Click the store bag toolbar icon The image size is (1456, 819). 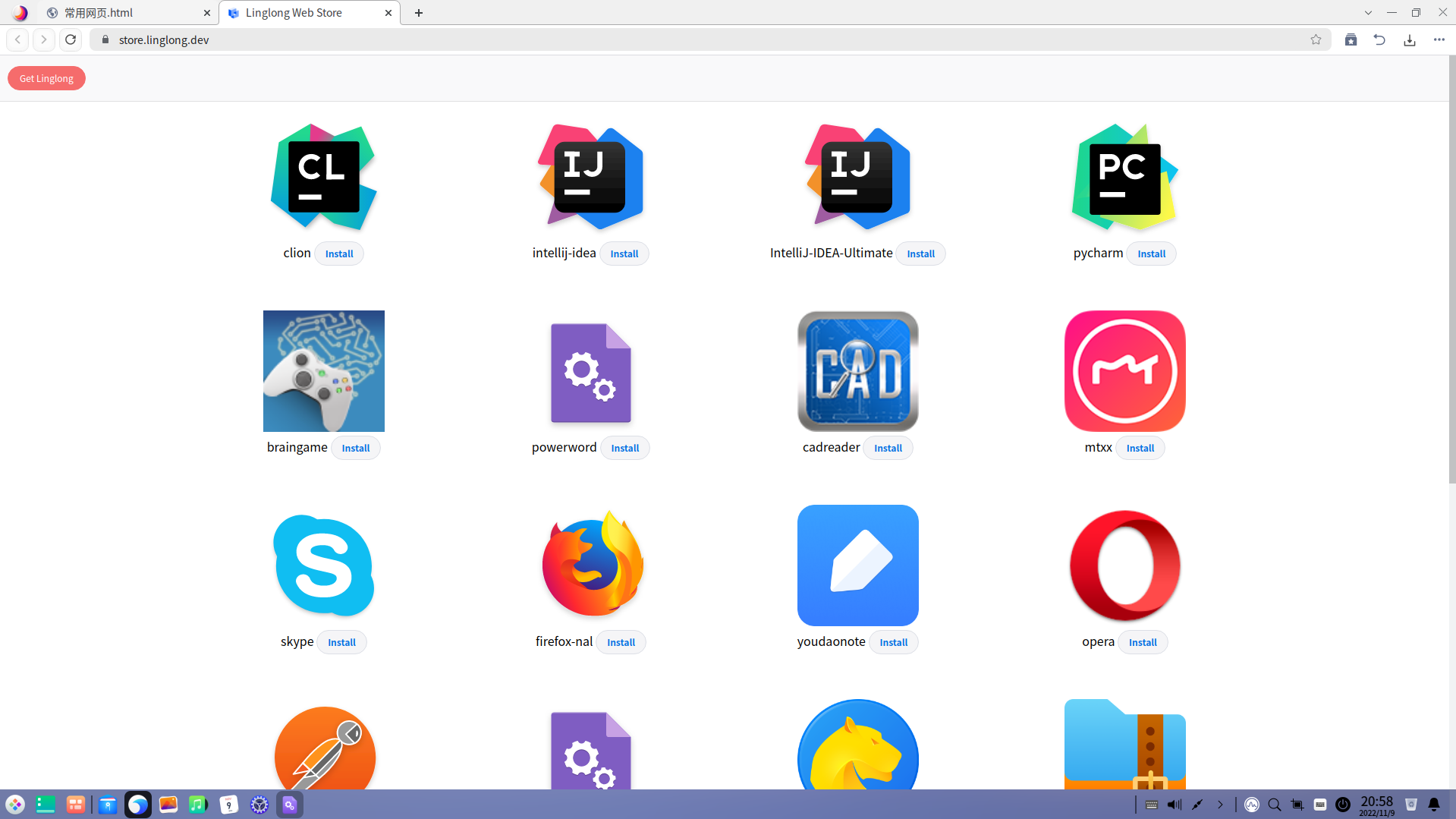tap(1351, 39)
